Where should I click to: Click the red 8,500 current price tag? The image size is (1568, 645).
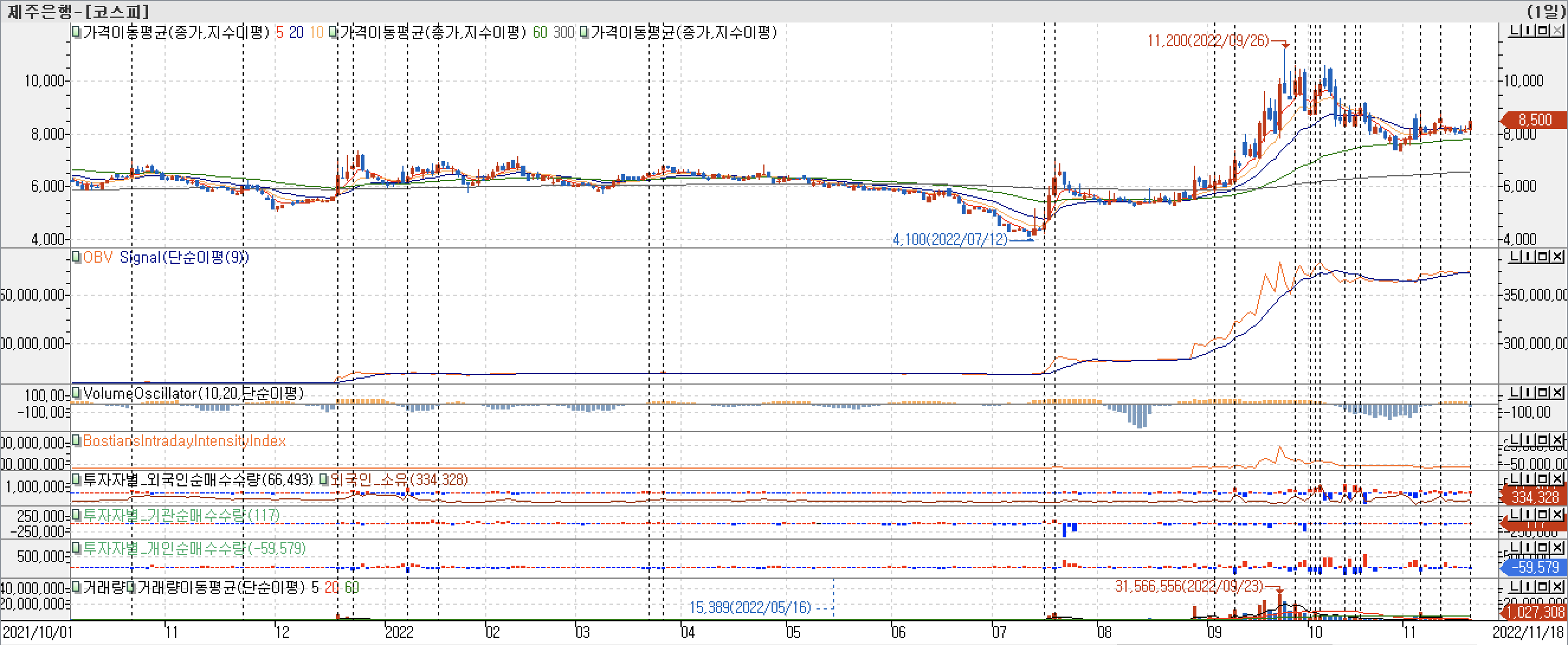pyautogui.click(x=1534, y=120)
